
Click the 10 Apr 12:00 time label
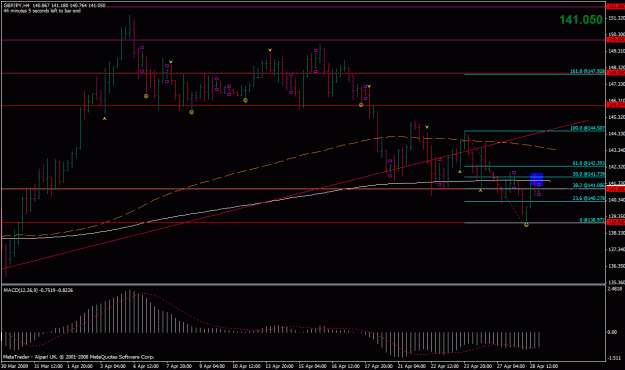[x=246, y=366]
